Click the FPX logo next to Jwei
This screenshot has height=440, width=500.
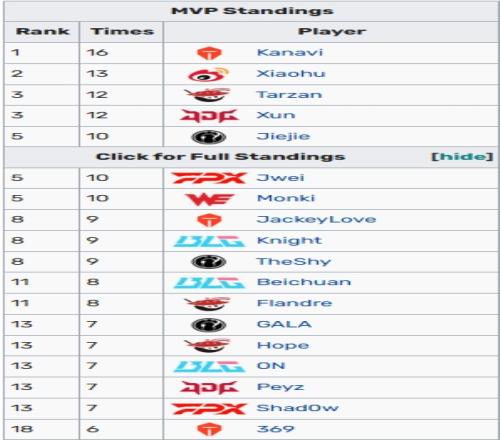[209, 178]
